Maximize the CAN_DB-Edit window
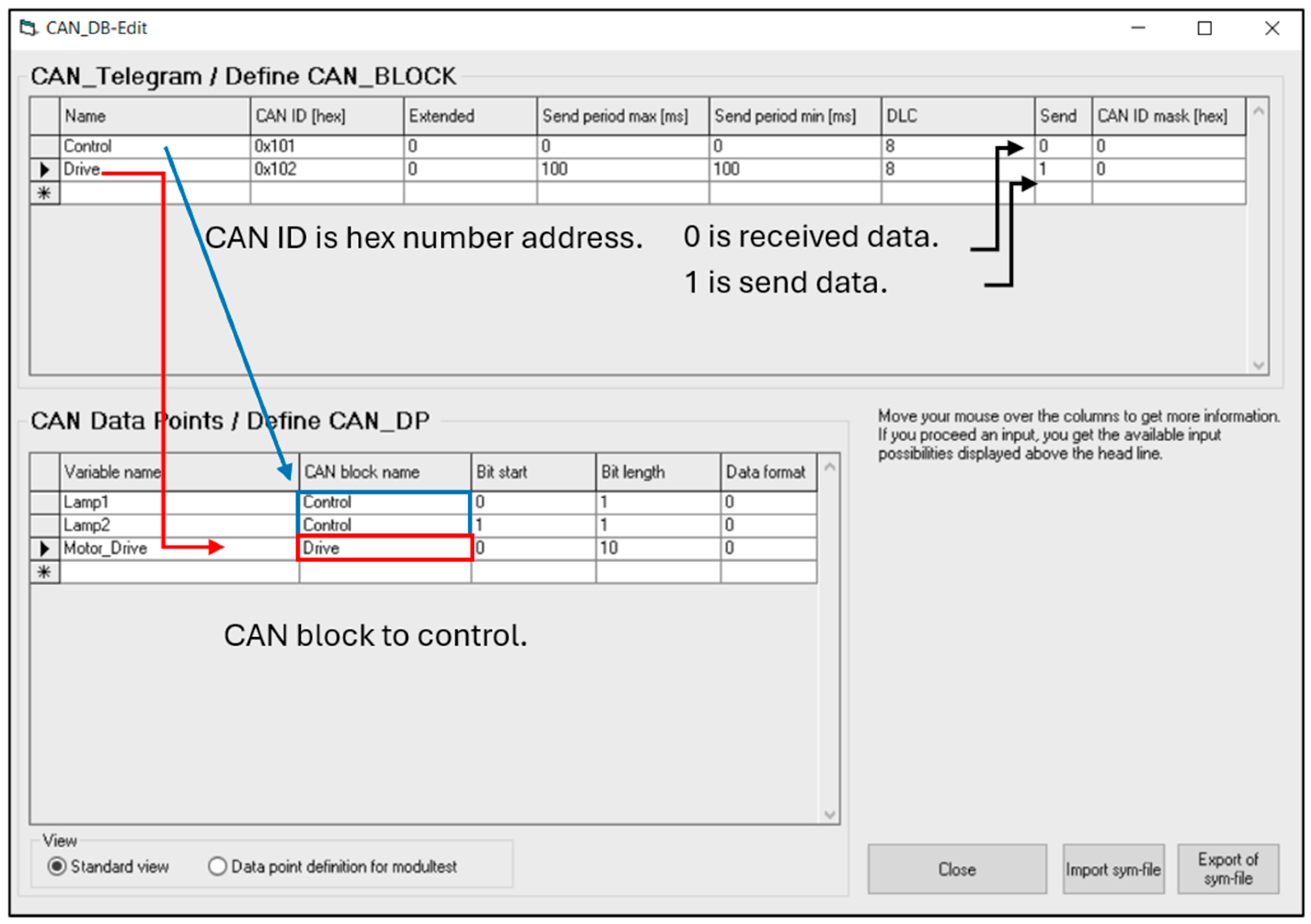The height and width of the screenshot is (924, 1311). point(1205,29)
